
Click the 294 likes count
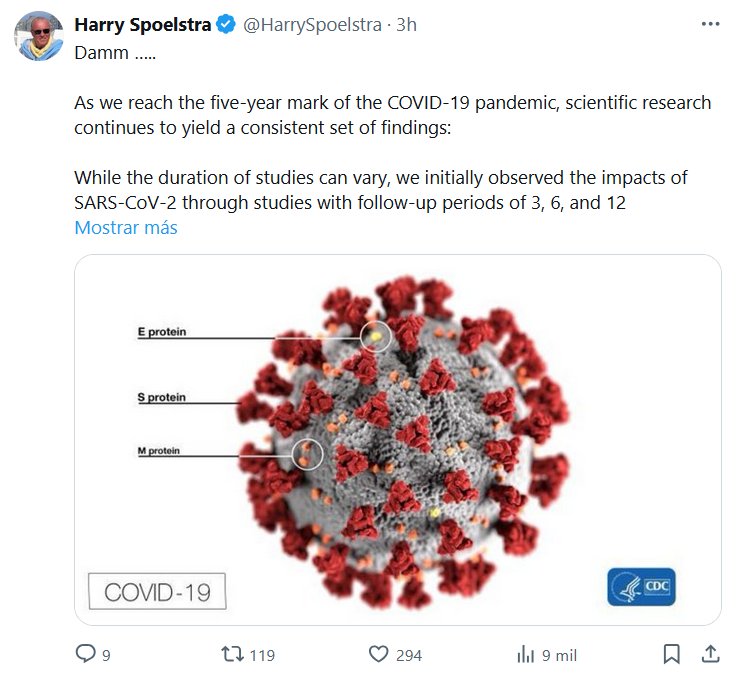pyautogui.click(x=408, y=655)
